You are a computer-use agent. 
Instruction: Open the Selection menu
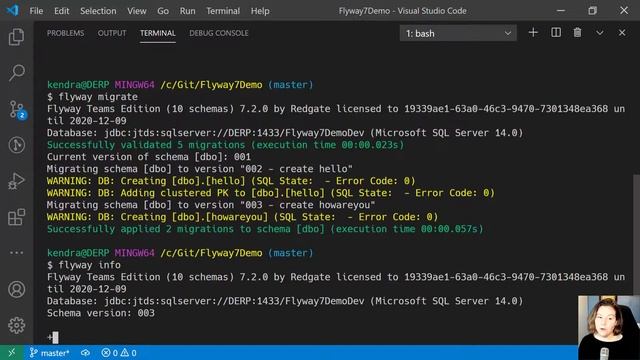[x=98, y=11]
